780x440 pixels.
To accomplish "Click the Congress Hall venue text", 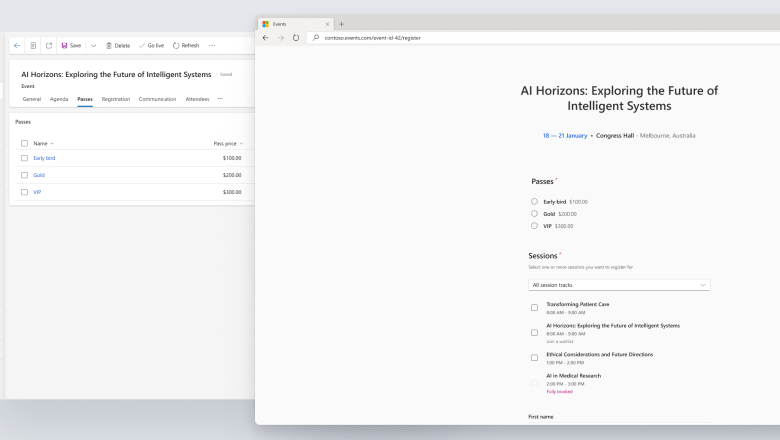I will (x=615, y=135).
